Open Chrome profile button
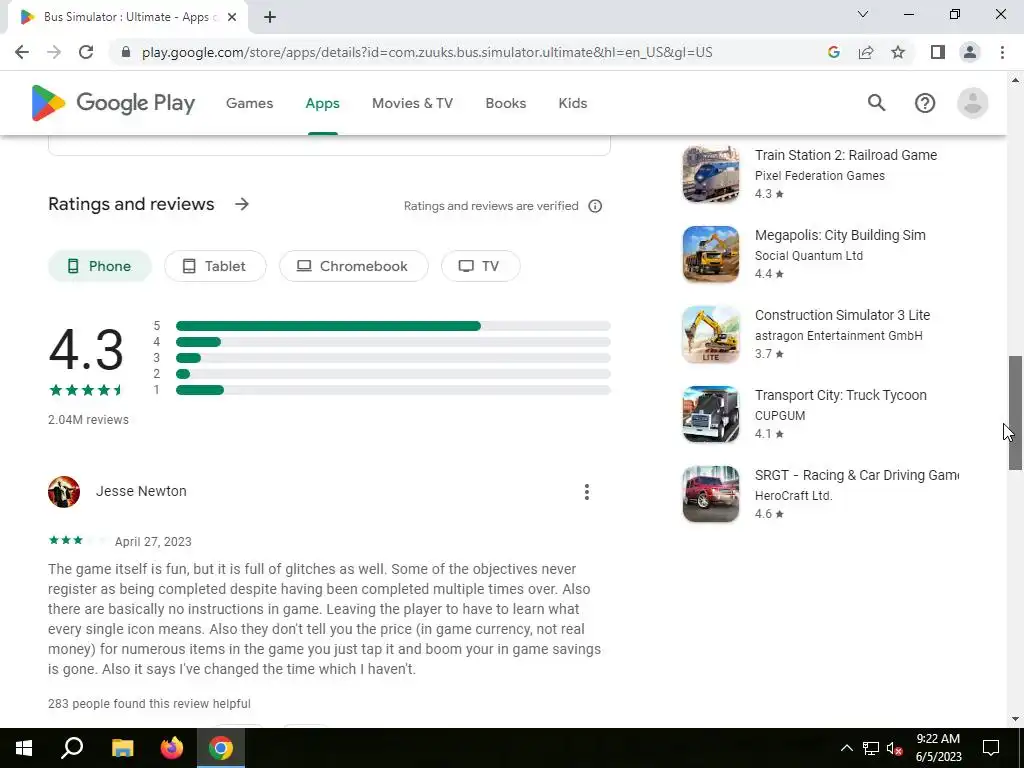Image resolution: width=1024 pixels, height=768 pixels. [x=970, y=52]
